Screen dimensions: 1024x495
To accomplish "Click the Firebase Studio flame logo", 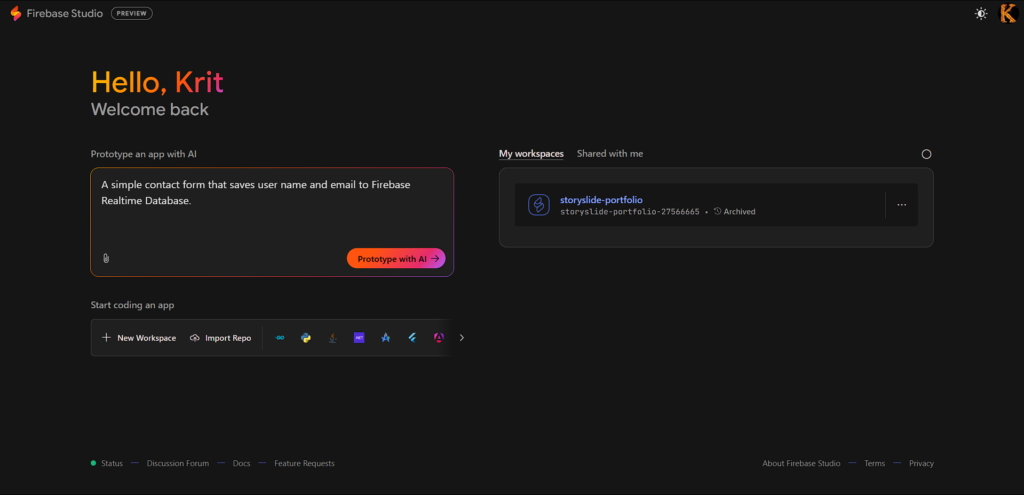I will (x=16, y=13).
